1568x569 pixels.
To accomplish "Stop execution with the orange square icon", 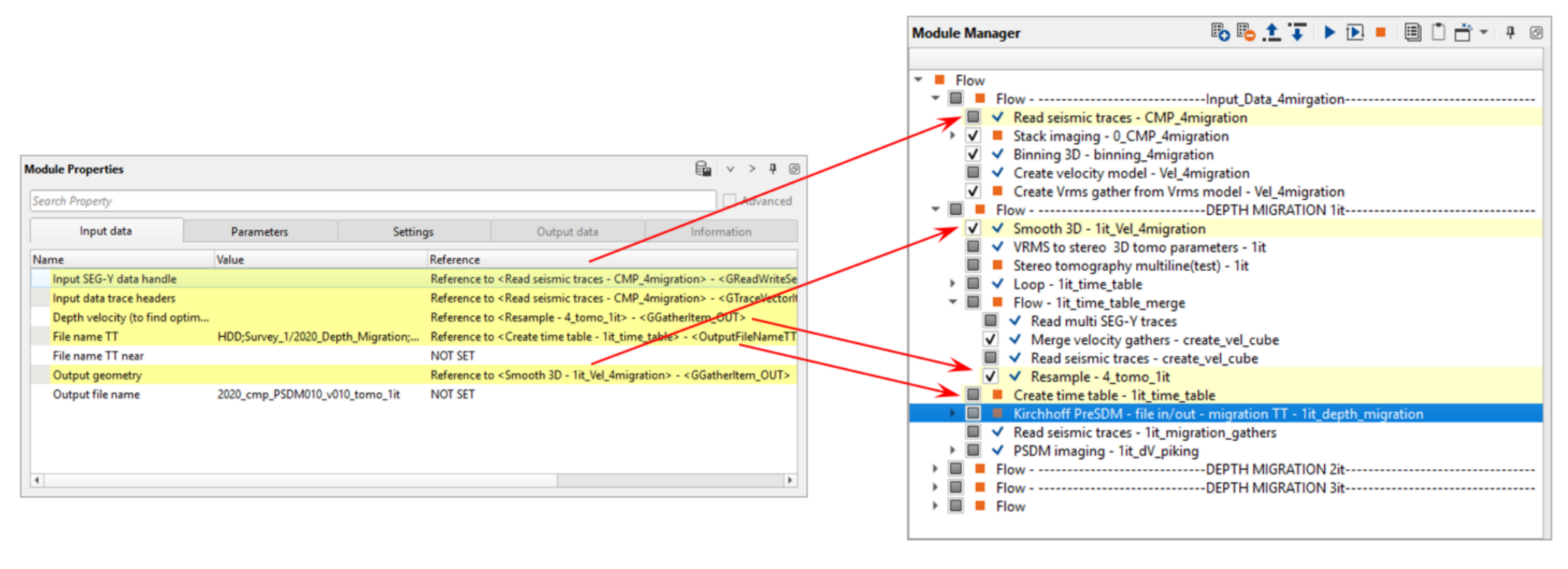I will click(x=1380, y=32).
